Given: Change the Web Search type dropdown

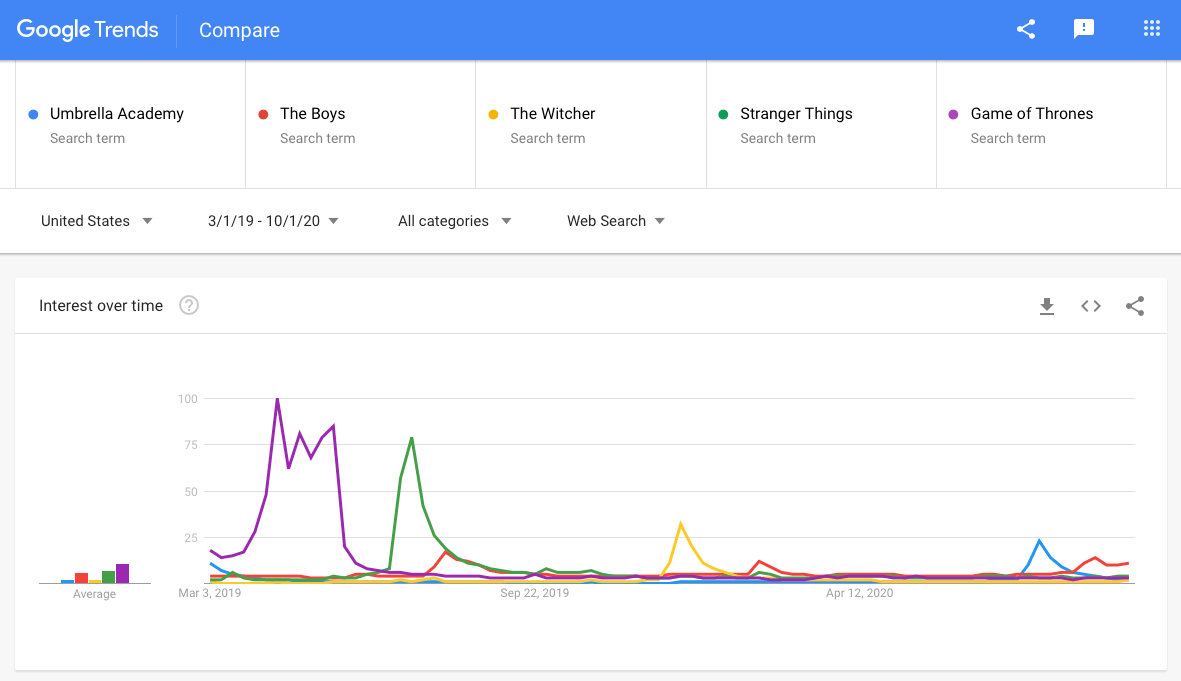Looking at the screenshot, I should point(616,221).
